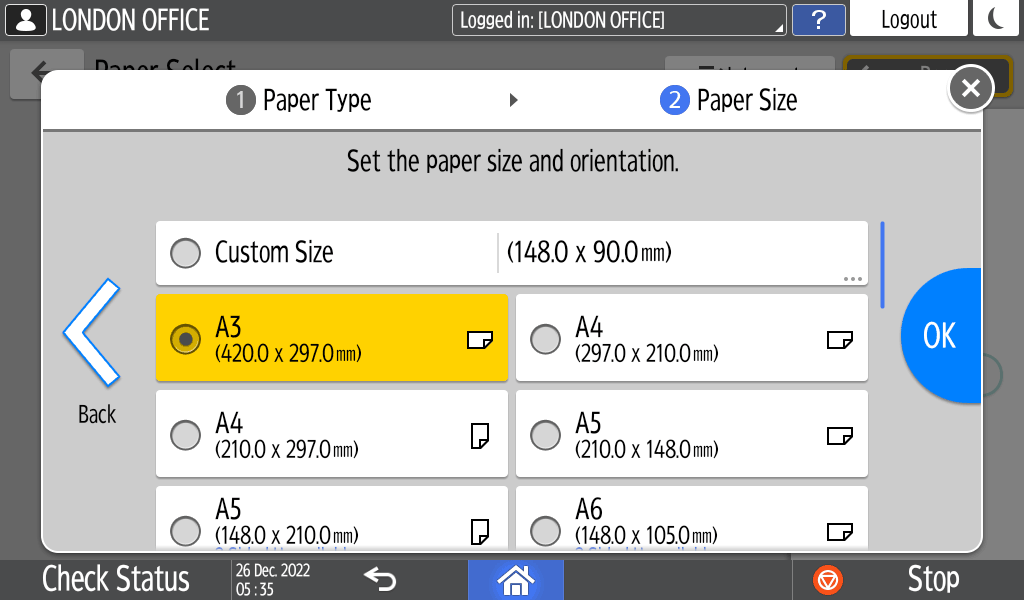Click the home icon in bottom bar
This screenshot has height=600, width=1024.
pyautogui.click(x=515, y=579)
